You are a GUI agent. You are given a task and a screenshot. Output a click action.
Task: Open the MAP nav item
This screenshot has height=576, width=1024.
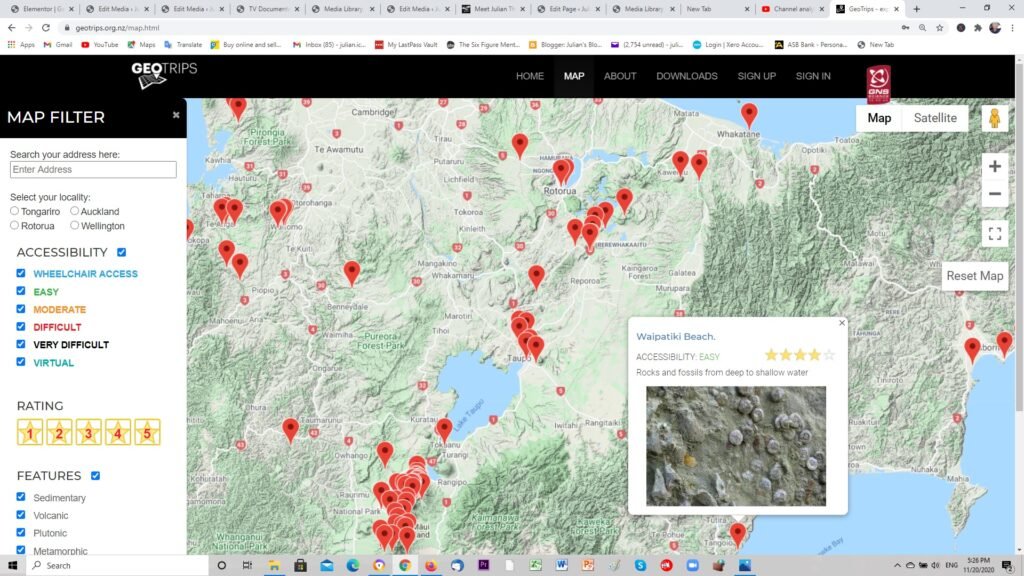[x=574, y=76]
